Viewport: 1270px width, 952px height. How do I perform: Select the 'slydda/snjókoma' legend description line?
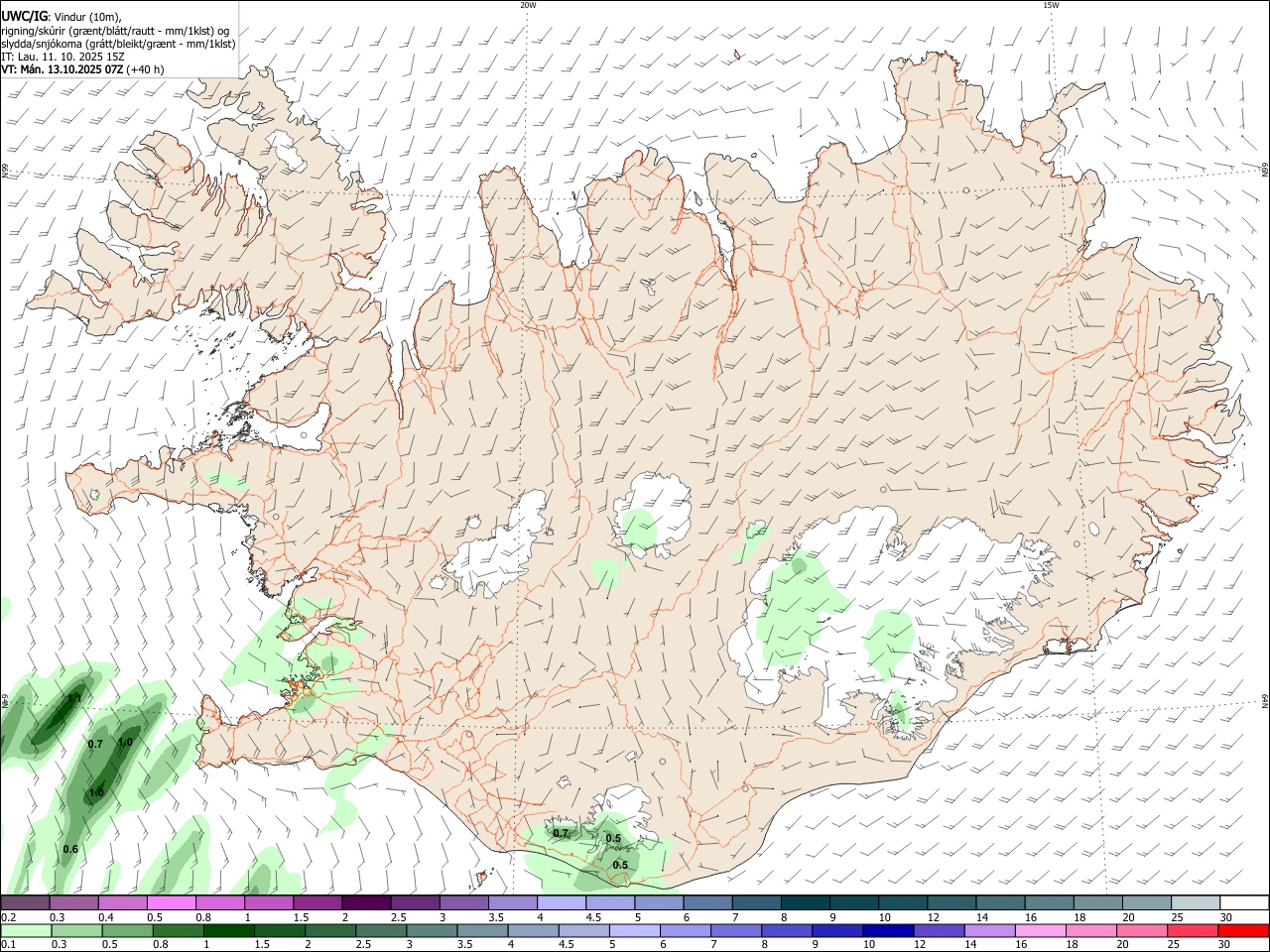click(118, 44)
